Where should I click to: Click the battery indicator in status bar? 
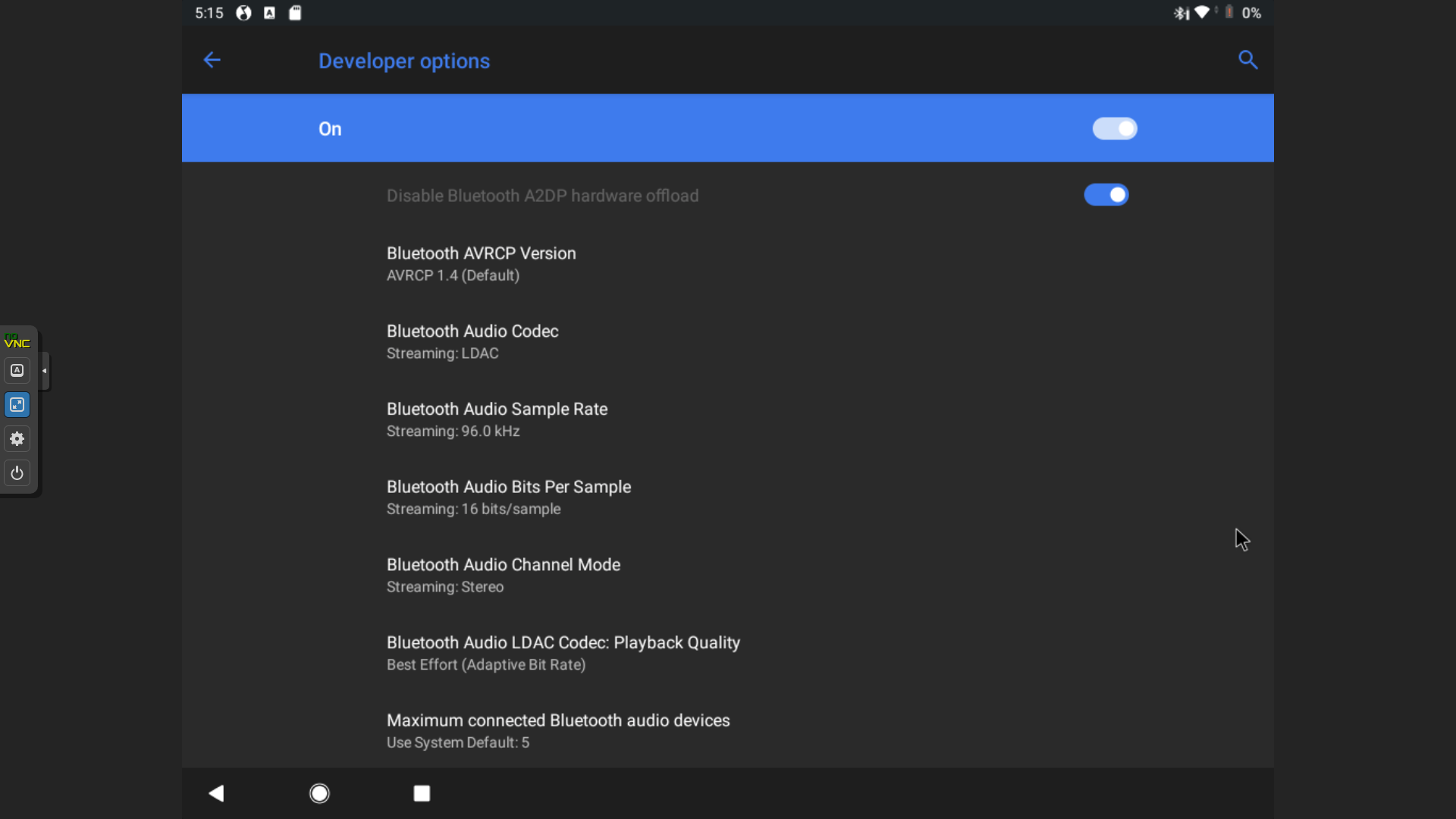click(1229, 12)
